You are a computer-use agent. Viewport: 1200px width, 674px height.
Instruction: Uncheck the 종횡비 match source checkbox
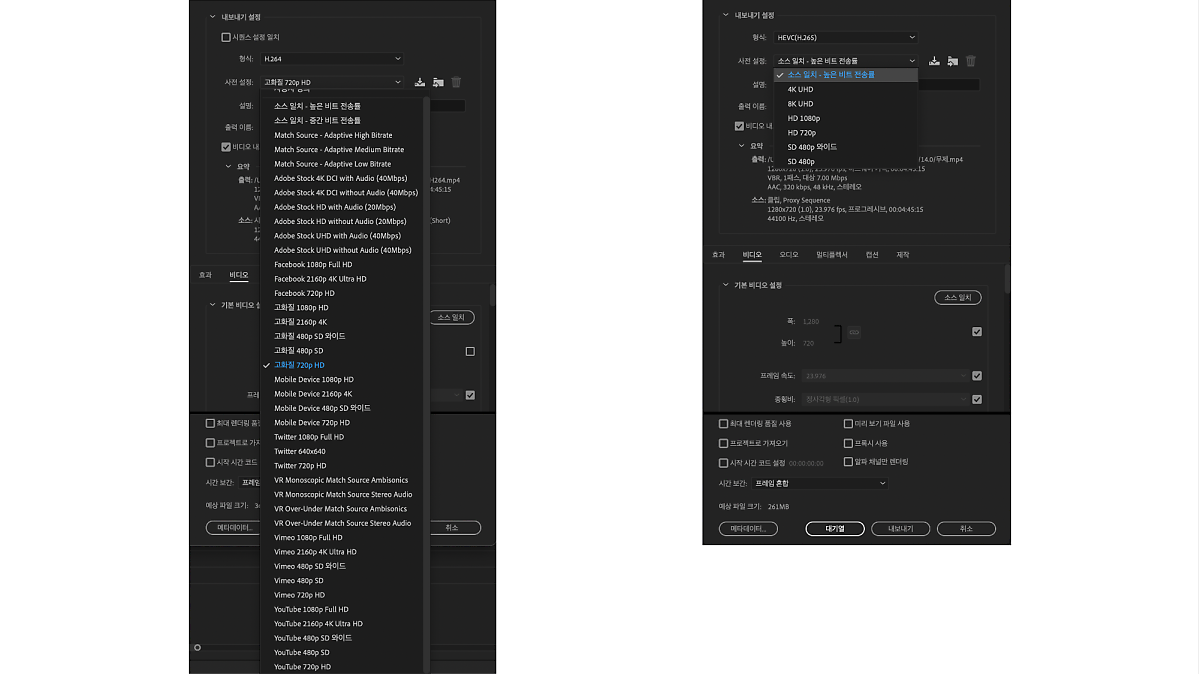[977, 398]
